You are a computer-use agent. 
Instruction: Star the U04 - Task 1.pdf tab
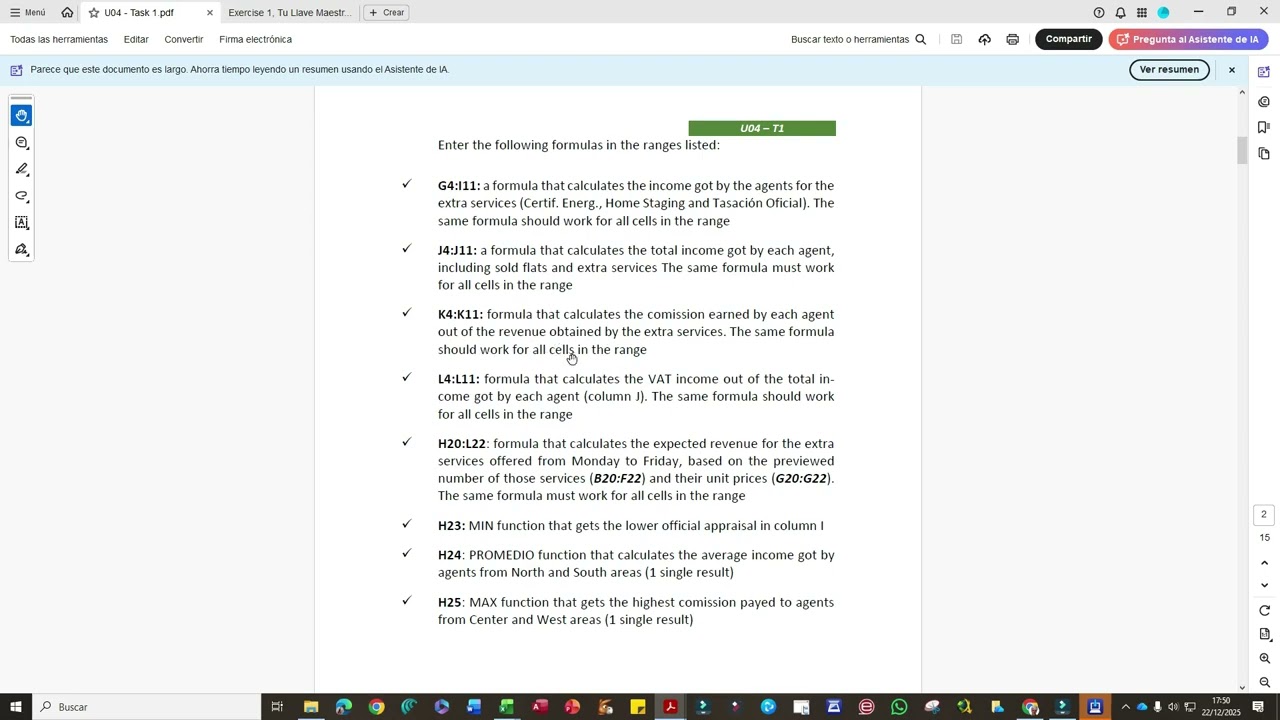coord(94,13)
